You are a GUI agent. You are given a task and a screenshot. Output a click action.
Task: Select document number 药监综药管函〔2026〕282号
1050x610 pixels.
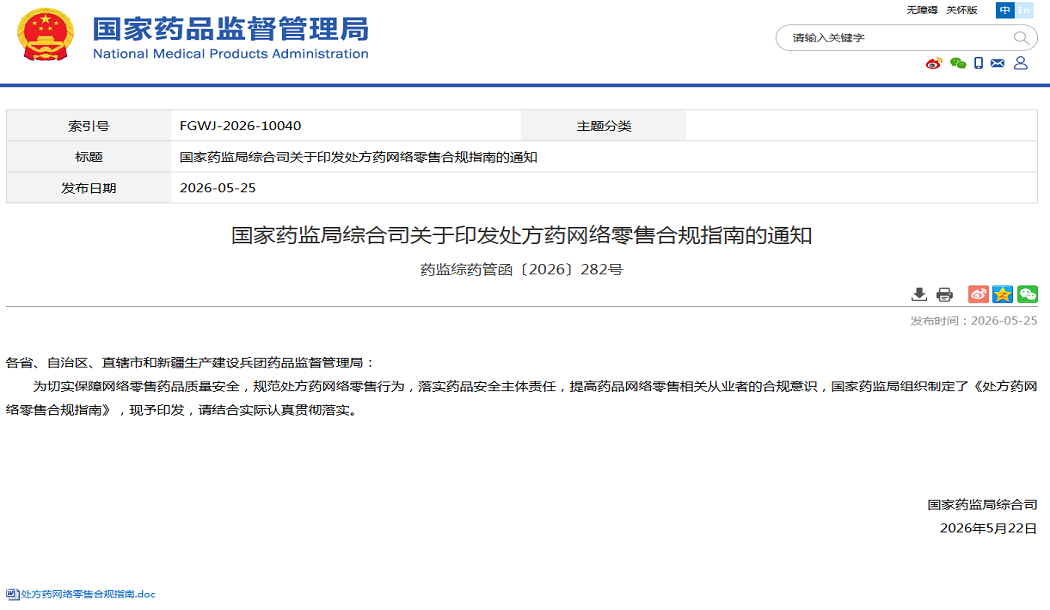[522, 270]
